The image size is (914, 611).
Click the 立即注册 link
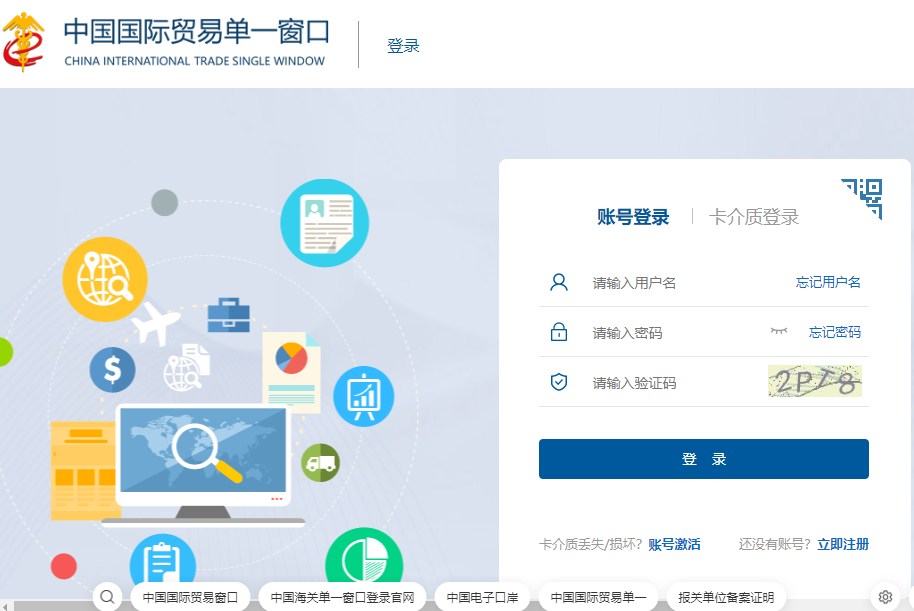click(843, 544)
